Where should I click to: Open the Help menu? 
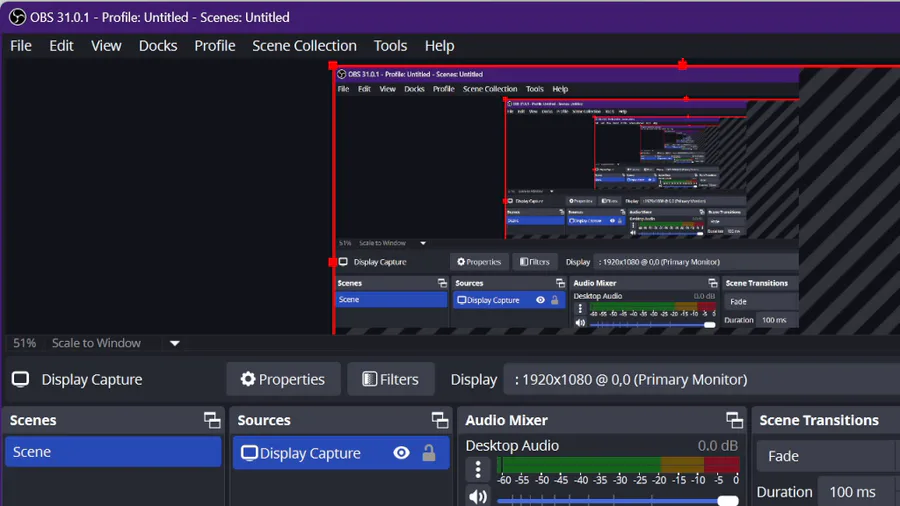[x=440, y=46]
